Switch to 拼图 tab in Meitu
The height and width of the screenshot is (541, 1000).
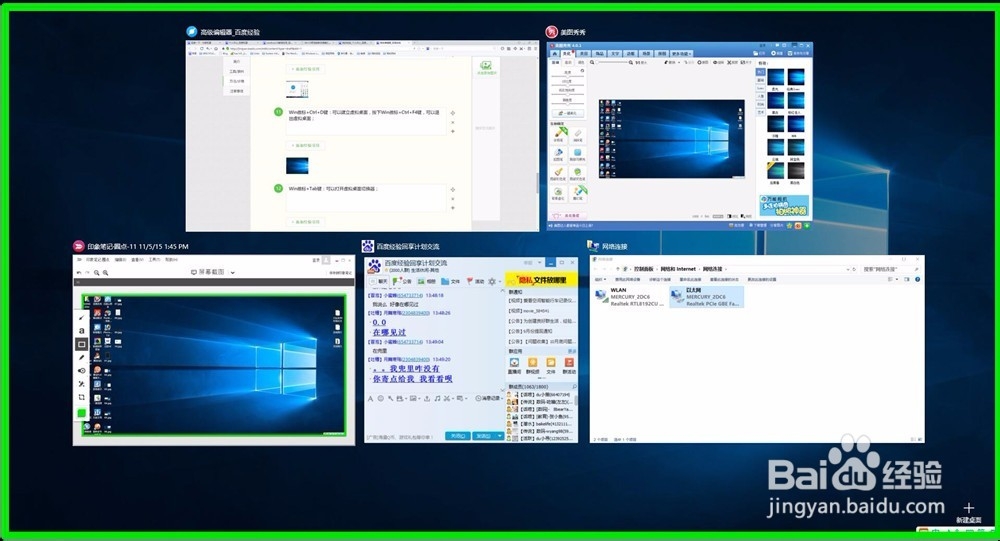662,54
